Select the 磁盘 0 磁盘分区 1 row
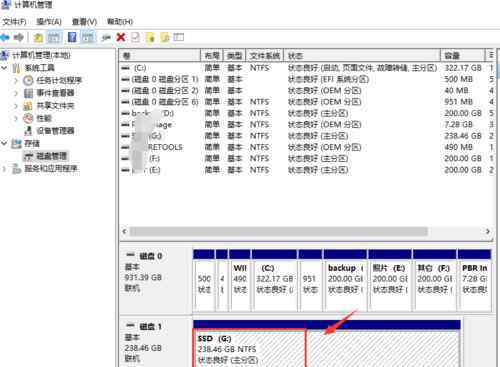The width and height of the screenshot is (500, 367). [307, 79]
